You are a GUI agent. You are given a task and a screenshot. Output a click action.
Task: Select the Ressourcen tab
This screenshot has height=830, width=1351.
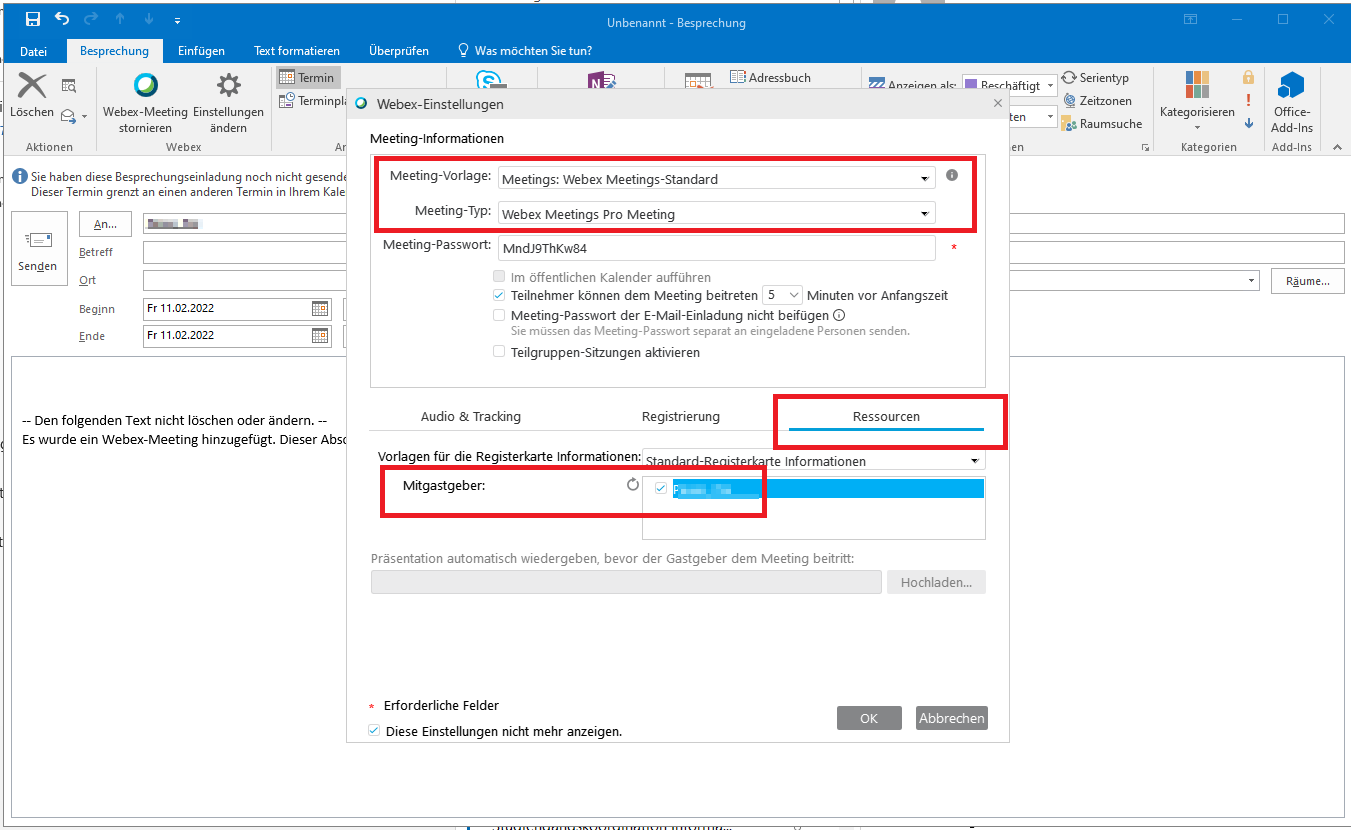click(886, 416)
